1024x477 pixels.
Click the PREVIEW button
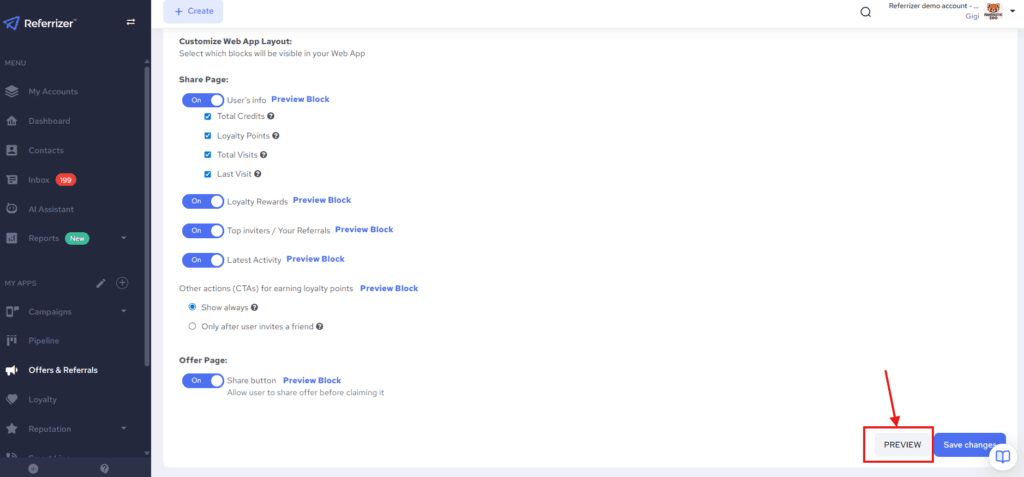[902, 445]
